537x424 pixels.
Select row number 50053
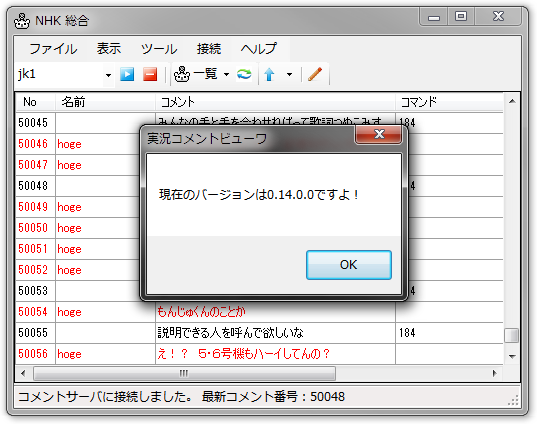point(33,291)
